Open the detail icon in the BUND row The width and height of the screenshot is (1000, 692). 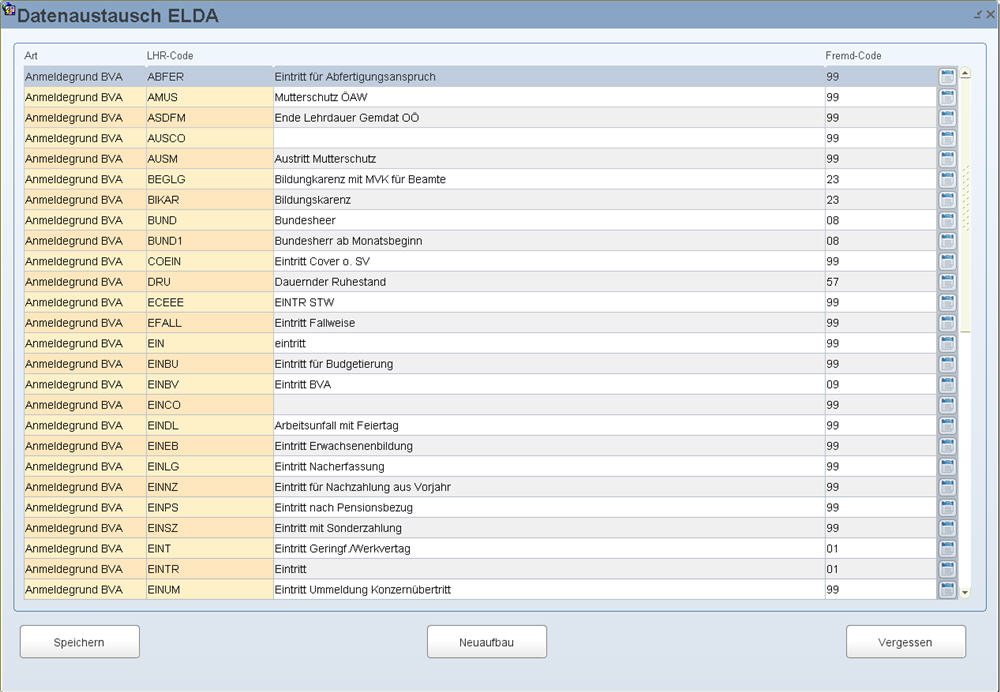point(947,220)
